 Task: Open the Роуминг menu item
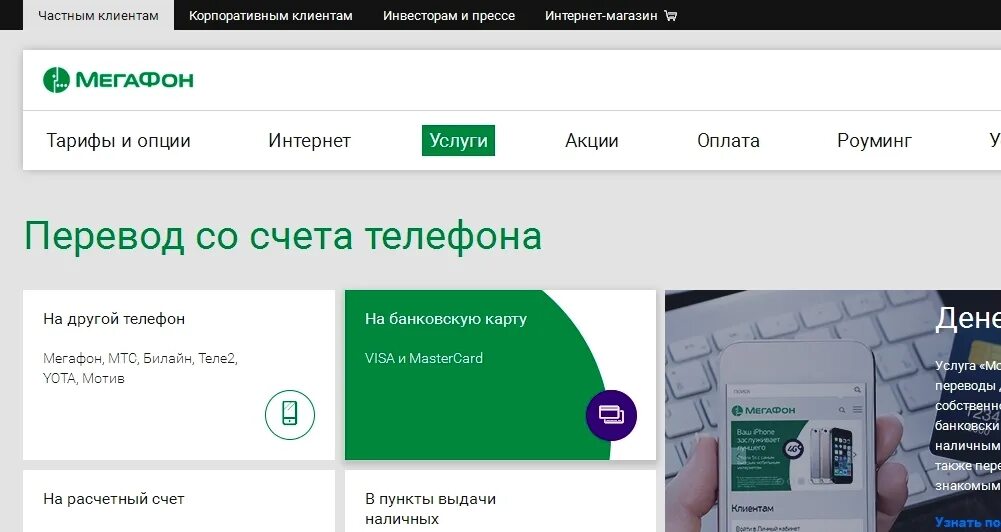(x=875, y=141)
